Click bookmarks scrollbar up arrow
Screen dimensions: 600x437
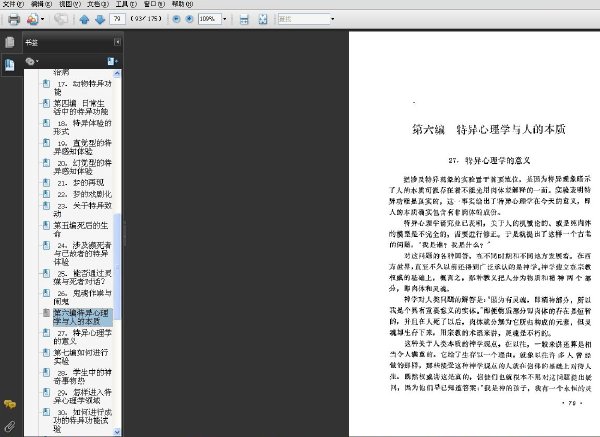117,73
